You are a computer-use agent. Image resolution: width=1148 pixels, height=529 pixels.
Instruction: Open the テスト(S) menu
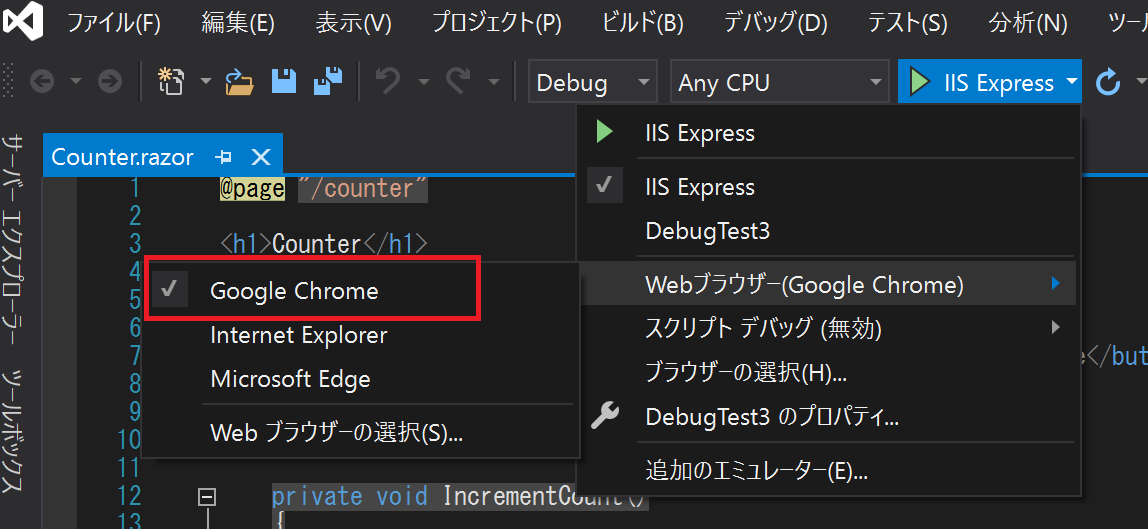coord(908,23)
